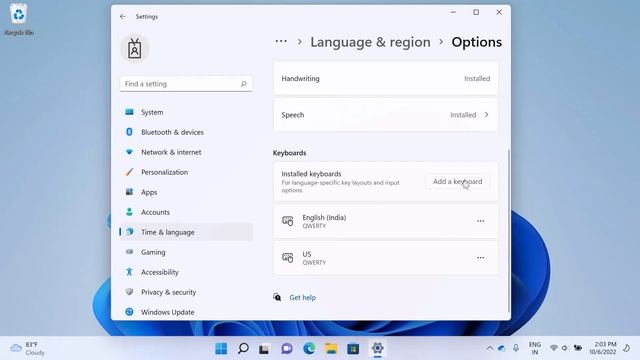Open the weather widget showing 83°F Cloudy
The height and width of the screenshot is (360, 640).
click(x=28, y=349)
